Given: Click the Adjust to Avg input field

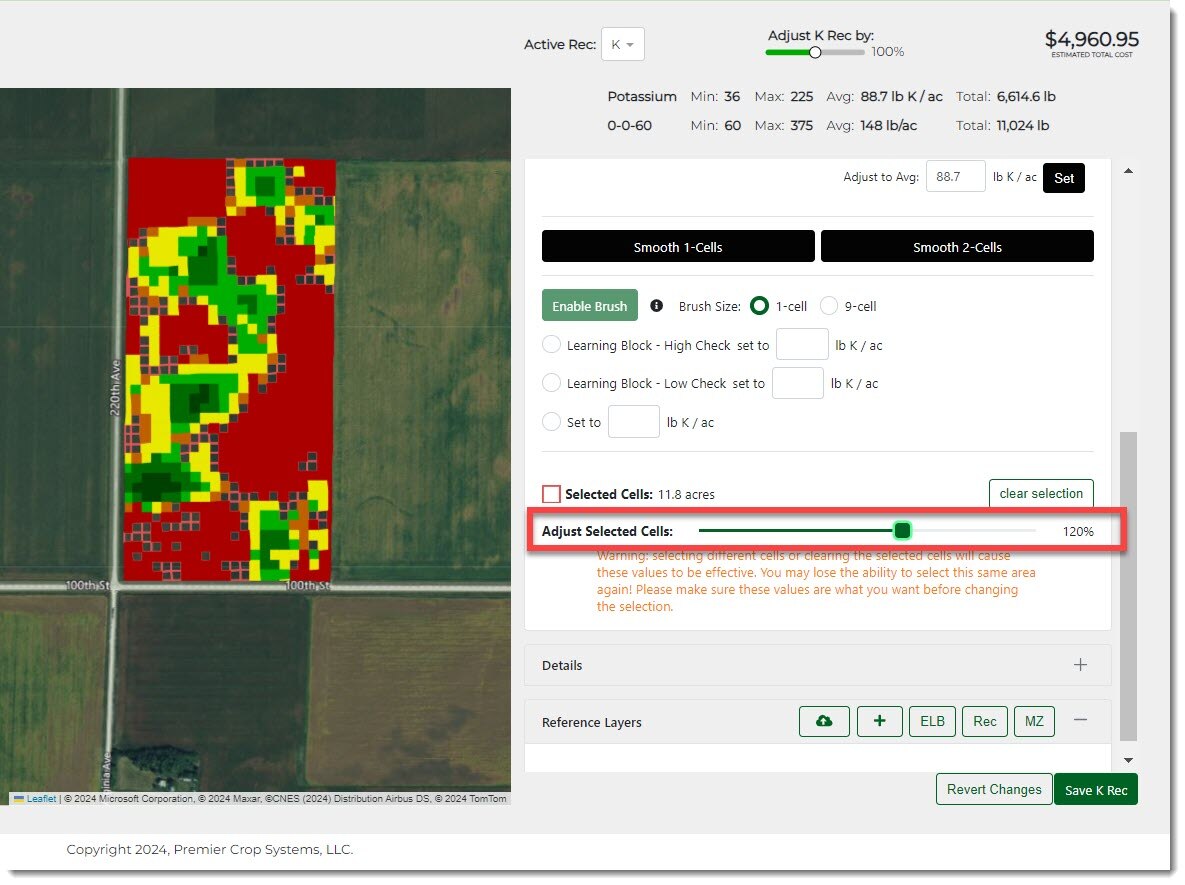Looking at the screenshot, I should pyautogui.click(x=955, y=177).
